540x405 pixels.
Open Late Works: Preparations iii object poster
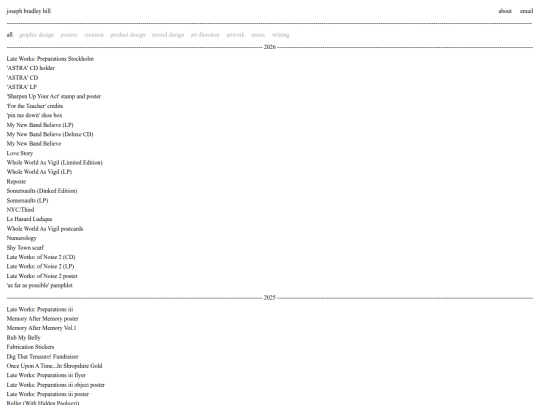click(55, 385)
